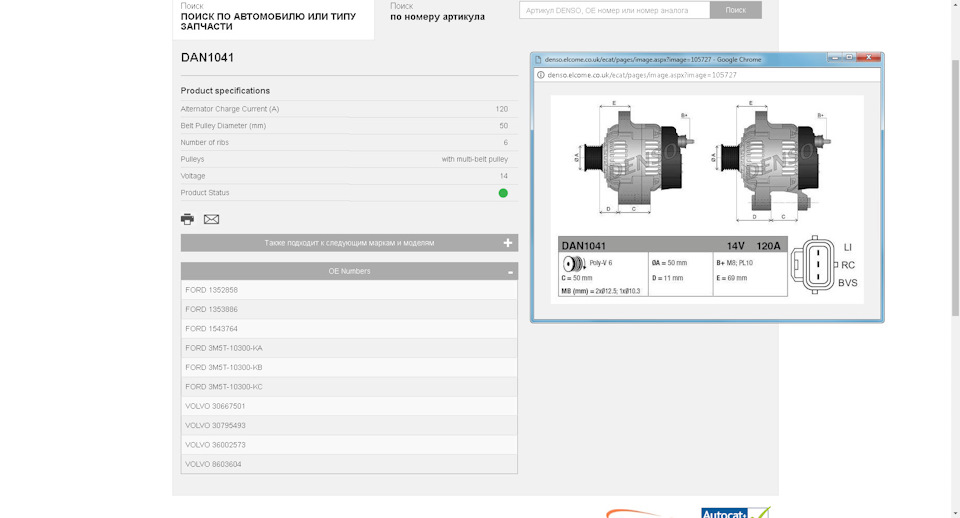Click the Product specifications heading

tap(225, 91)
